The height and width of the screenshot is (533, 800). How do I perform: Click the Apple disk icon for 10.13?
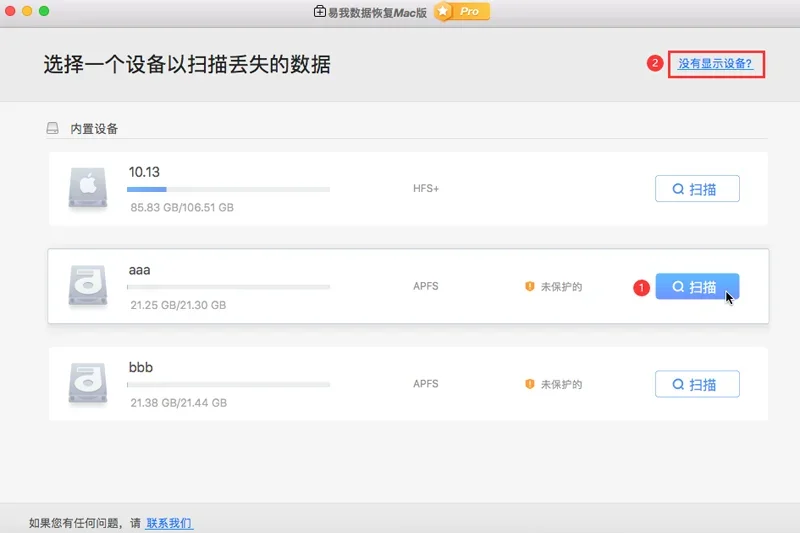point(88,188)
